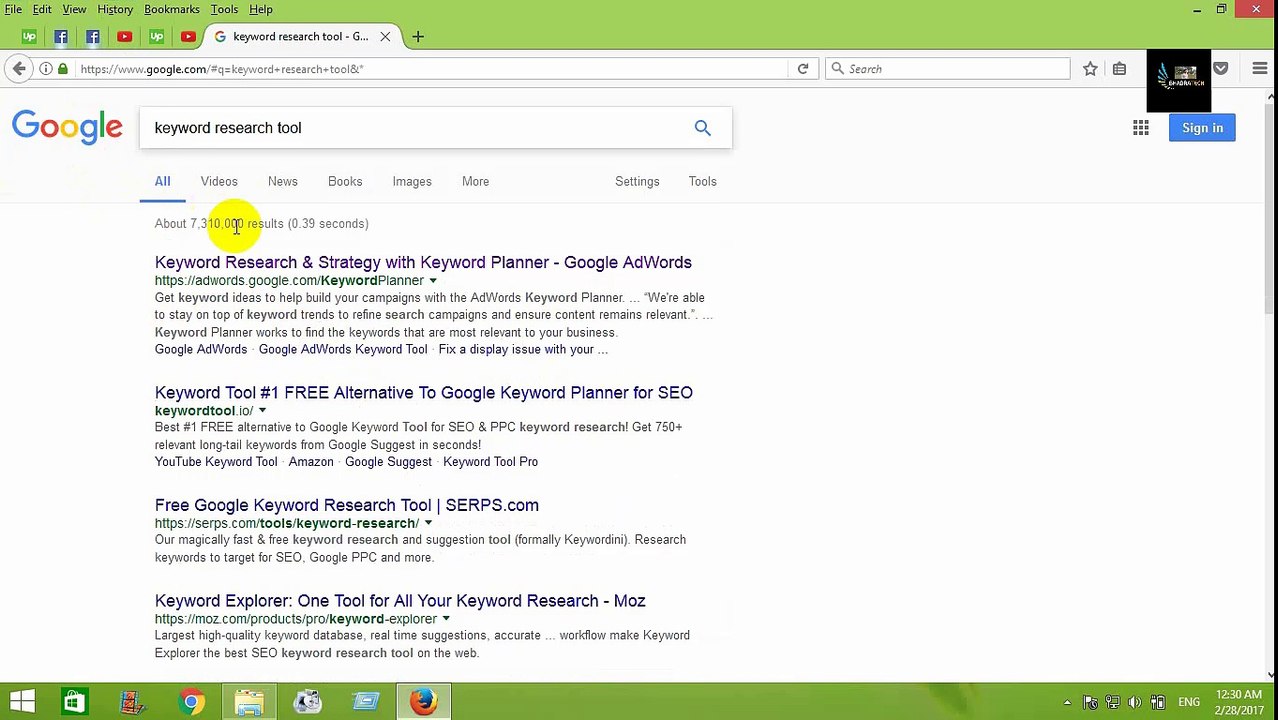Open Keyword Research & Strategy with Keyword Planner result

click(423, 262)
